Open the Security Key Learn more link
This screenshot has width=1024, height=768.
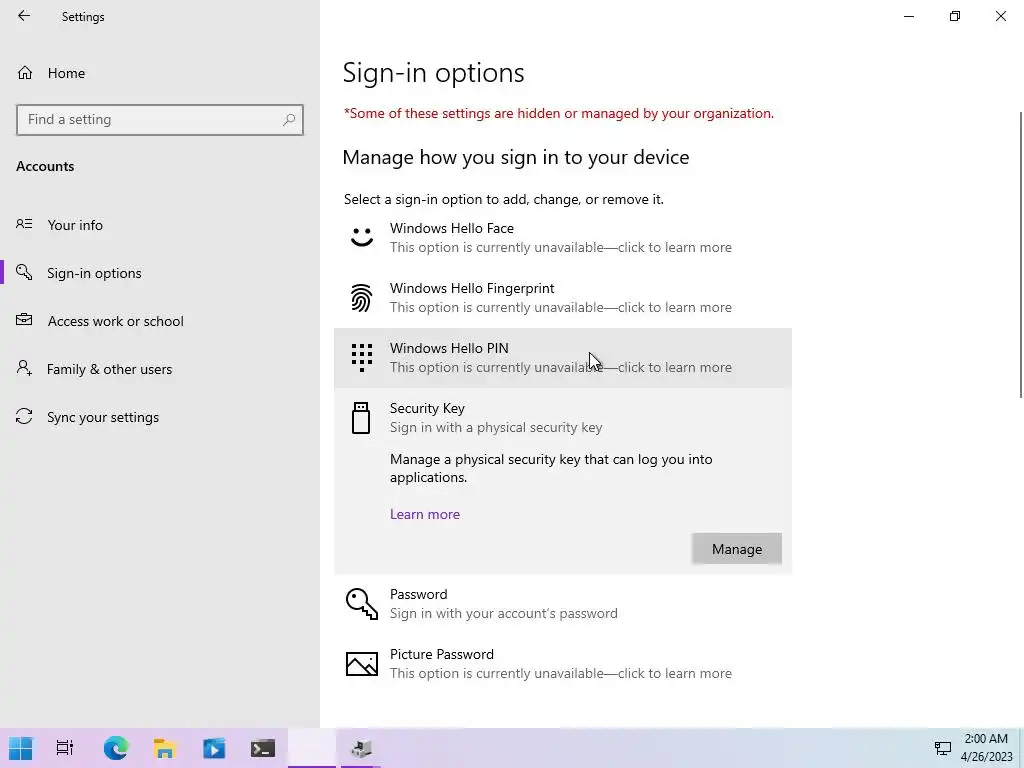tap(425, 514)
